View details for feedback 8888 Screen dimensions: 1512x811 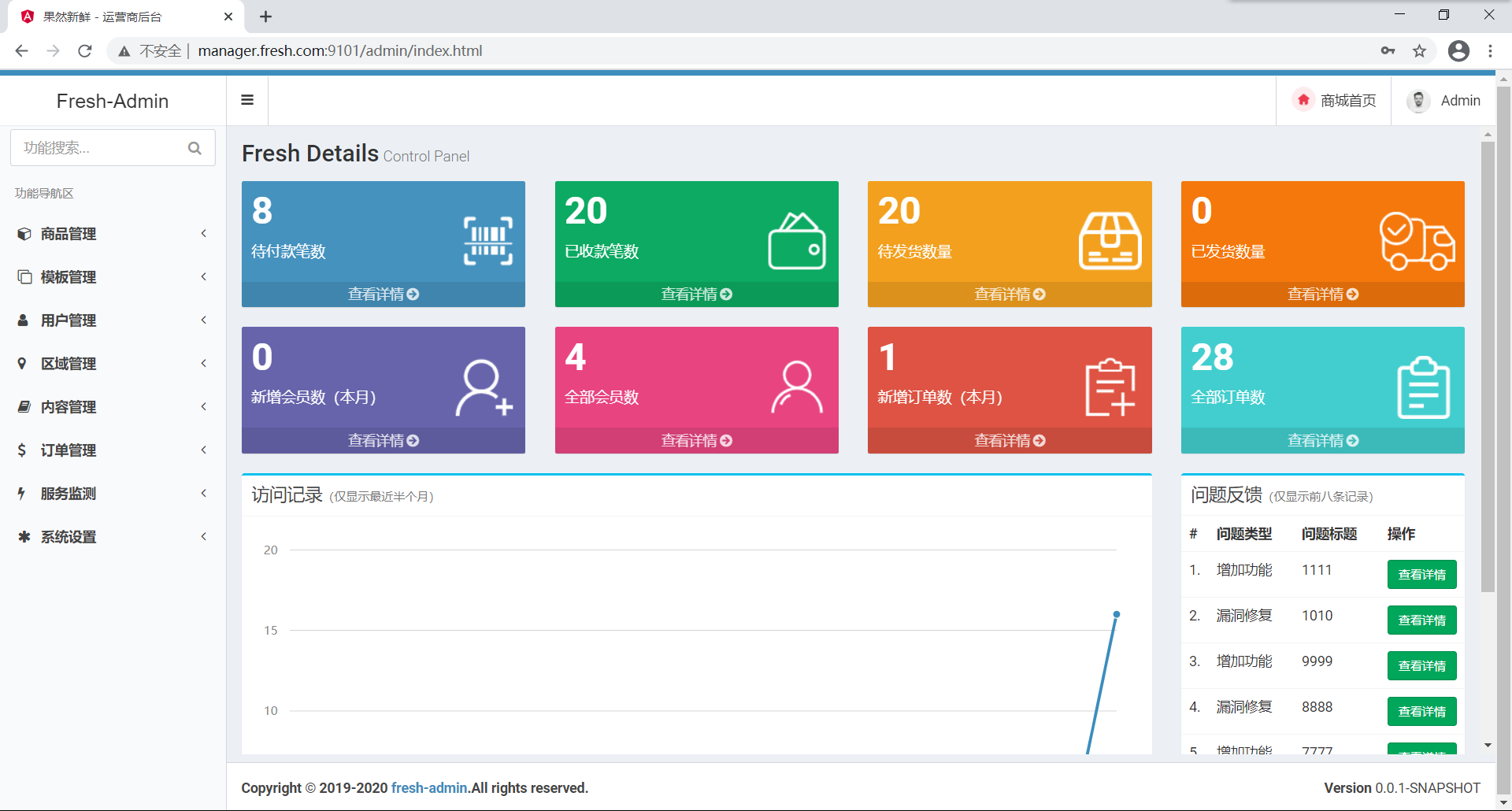pos(1421,712)
